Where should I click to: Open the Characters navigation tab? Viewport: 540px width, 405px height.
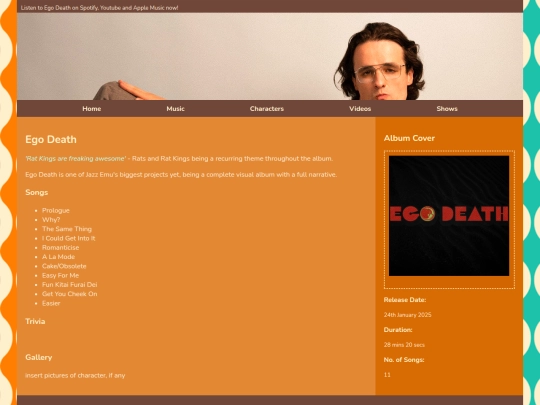267,109
